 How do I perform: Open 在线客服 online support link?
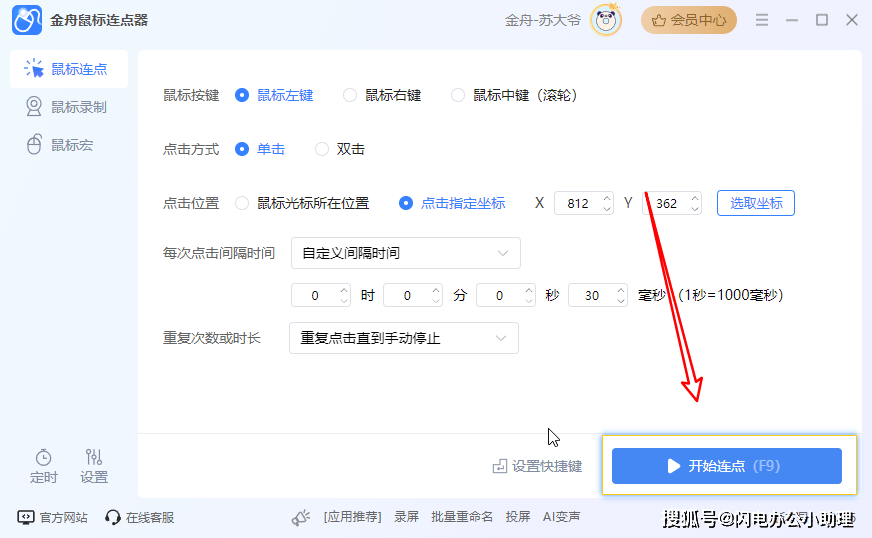140,517
